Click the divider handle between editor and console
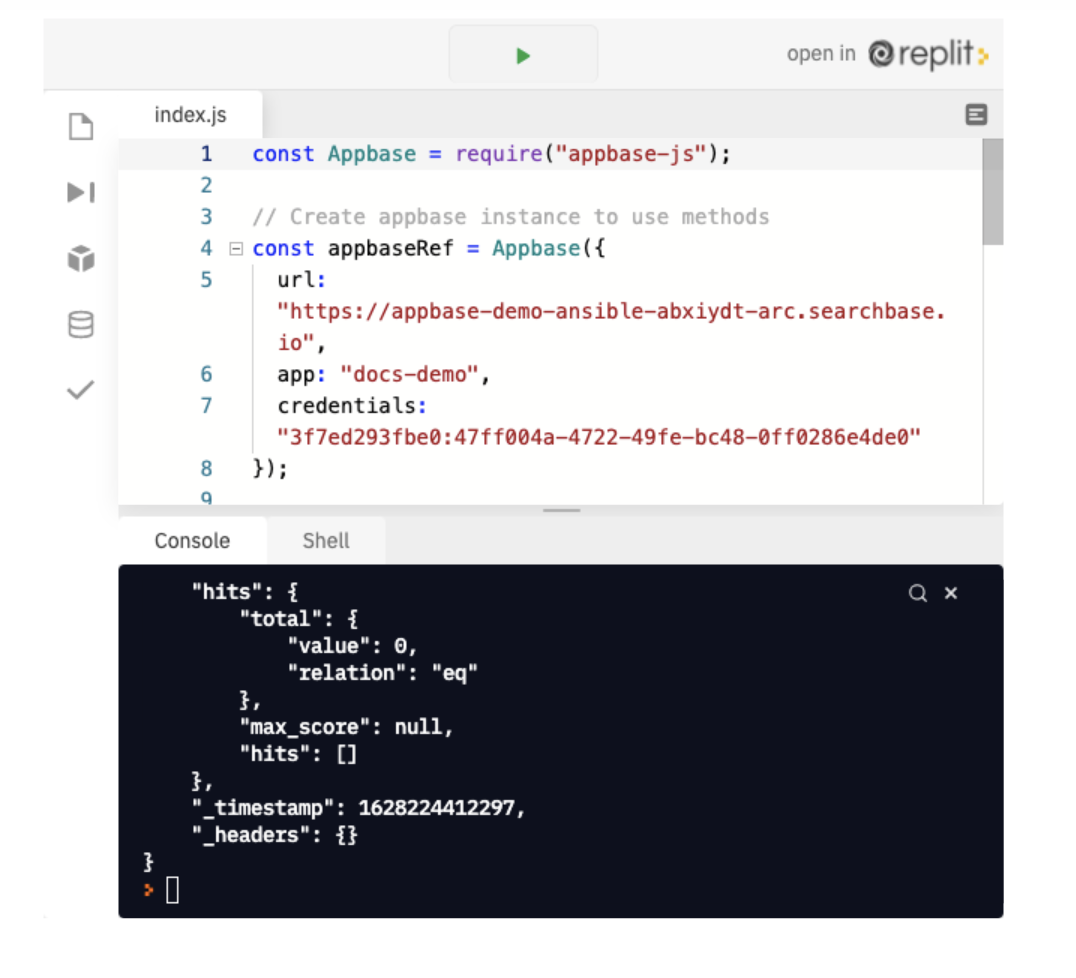 click(x=561, y=511)
